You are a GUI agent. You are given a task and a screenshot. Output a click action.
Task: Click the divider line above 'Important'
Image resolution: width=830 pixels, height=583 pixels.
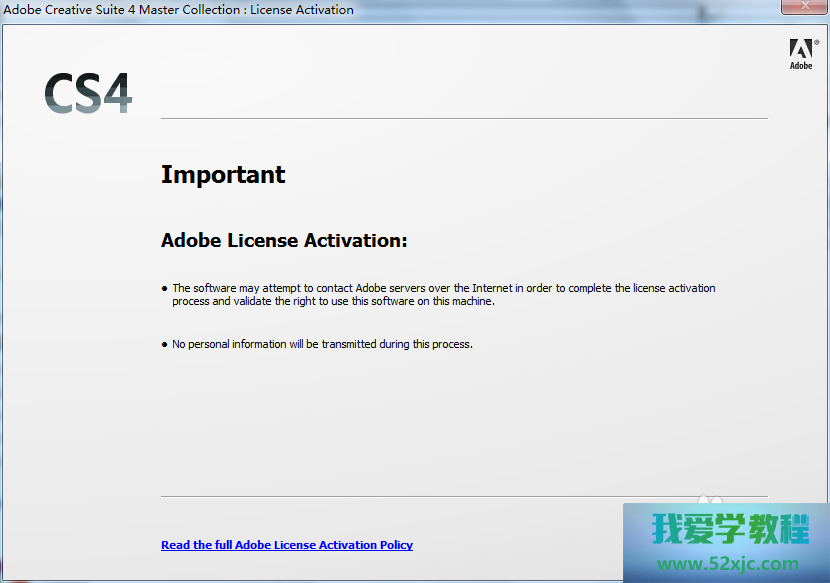tap(464, 119)
